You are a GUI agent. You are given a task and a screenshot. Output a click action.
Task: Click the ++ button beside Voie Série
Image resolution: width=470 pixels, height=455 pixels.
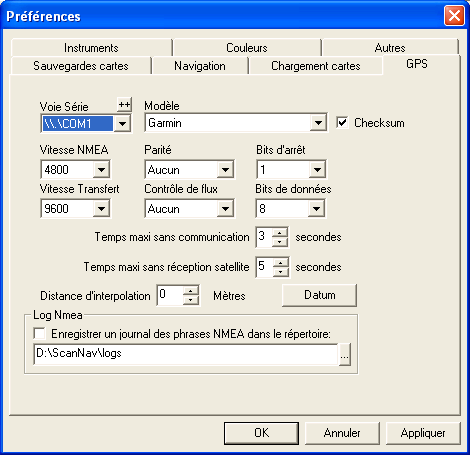click(x=125, y=105)
